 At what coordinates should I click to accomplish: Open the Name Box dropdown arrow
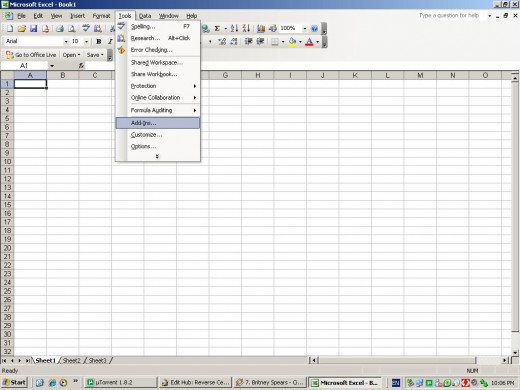coord(52,66)
